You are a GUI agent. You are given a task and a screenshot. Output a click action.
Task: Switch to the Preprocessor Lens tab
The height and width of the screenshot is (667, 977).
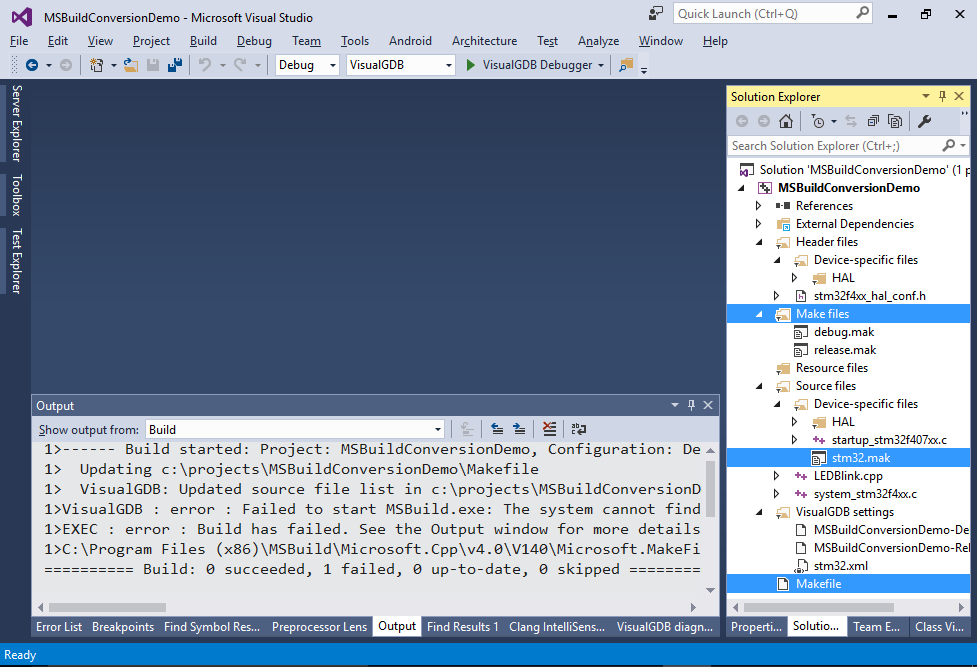(x=319, y=626)
